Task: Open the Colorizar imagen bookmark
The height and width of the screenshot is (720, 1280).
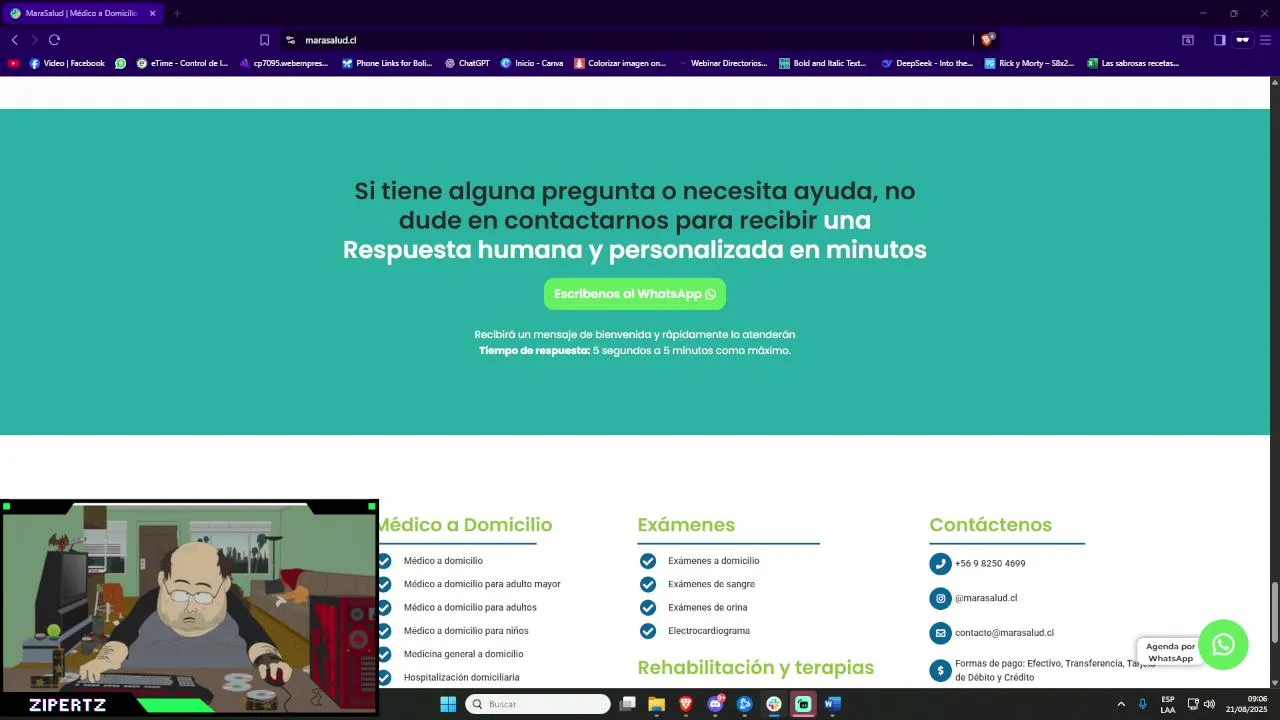Action: (620, 63)
